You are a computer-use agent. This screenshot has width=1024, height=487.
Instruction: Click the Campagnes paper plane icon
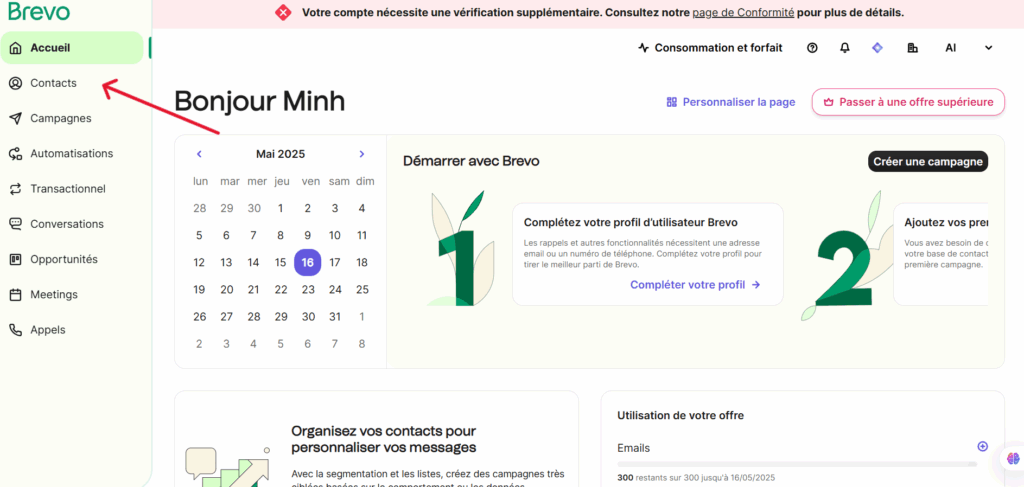[16, 119]
